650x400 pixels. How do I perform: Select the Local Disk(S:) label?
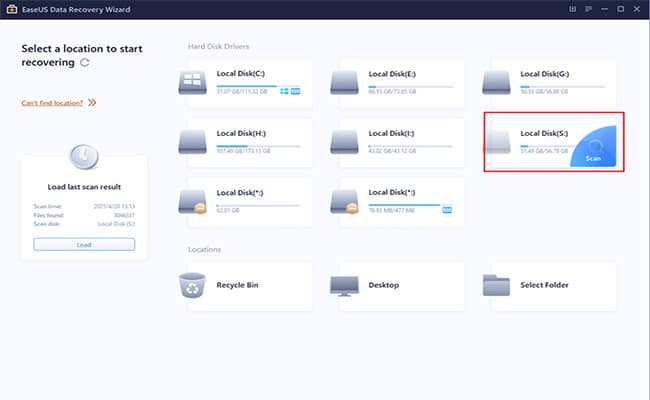tap(544, 133)
